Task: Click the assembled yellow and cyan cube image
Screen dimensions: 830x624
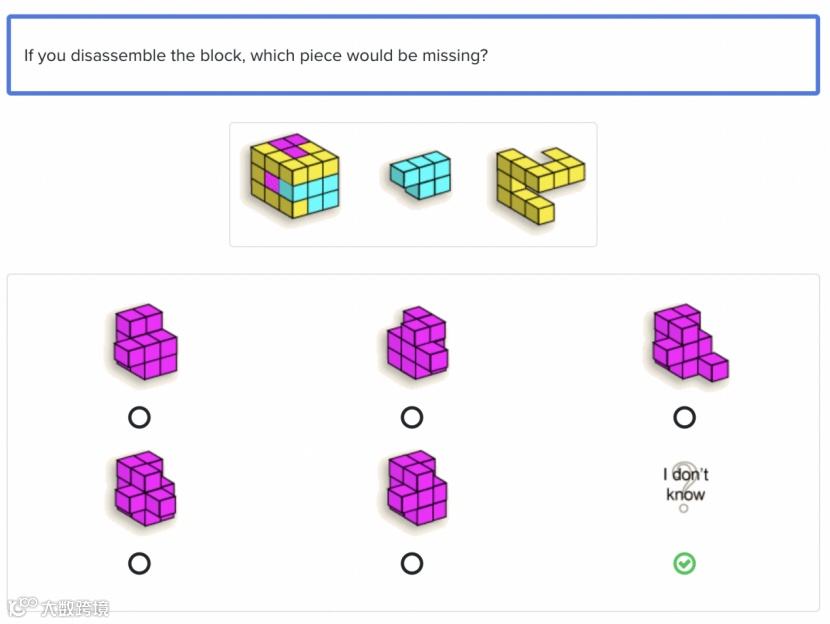Action: (x=295, y=176)
